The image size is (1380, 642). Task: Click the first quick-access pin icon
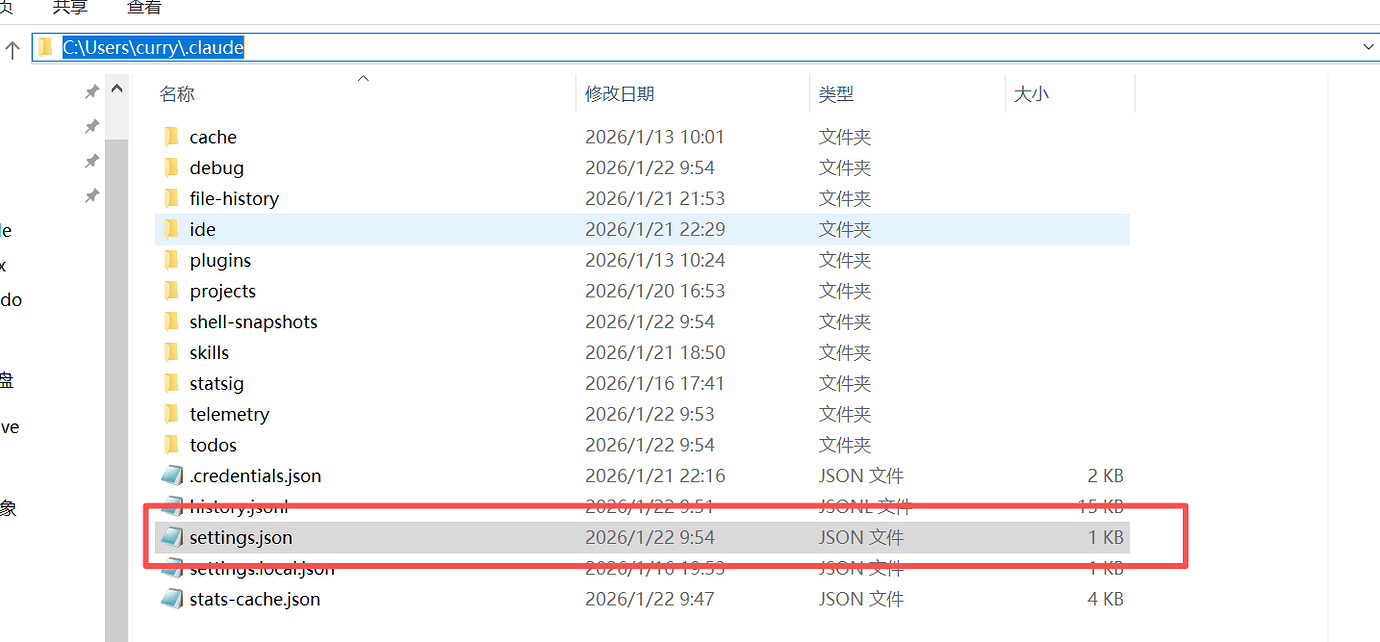91,92
